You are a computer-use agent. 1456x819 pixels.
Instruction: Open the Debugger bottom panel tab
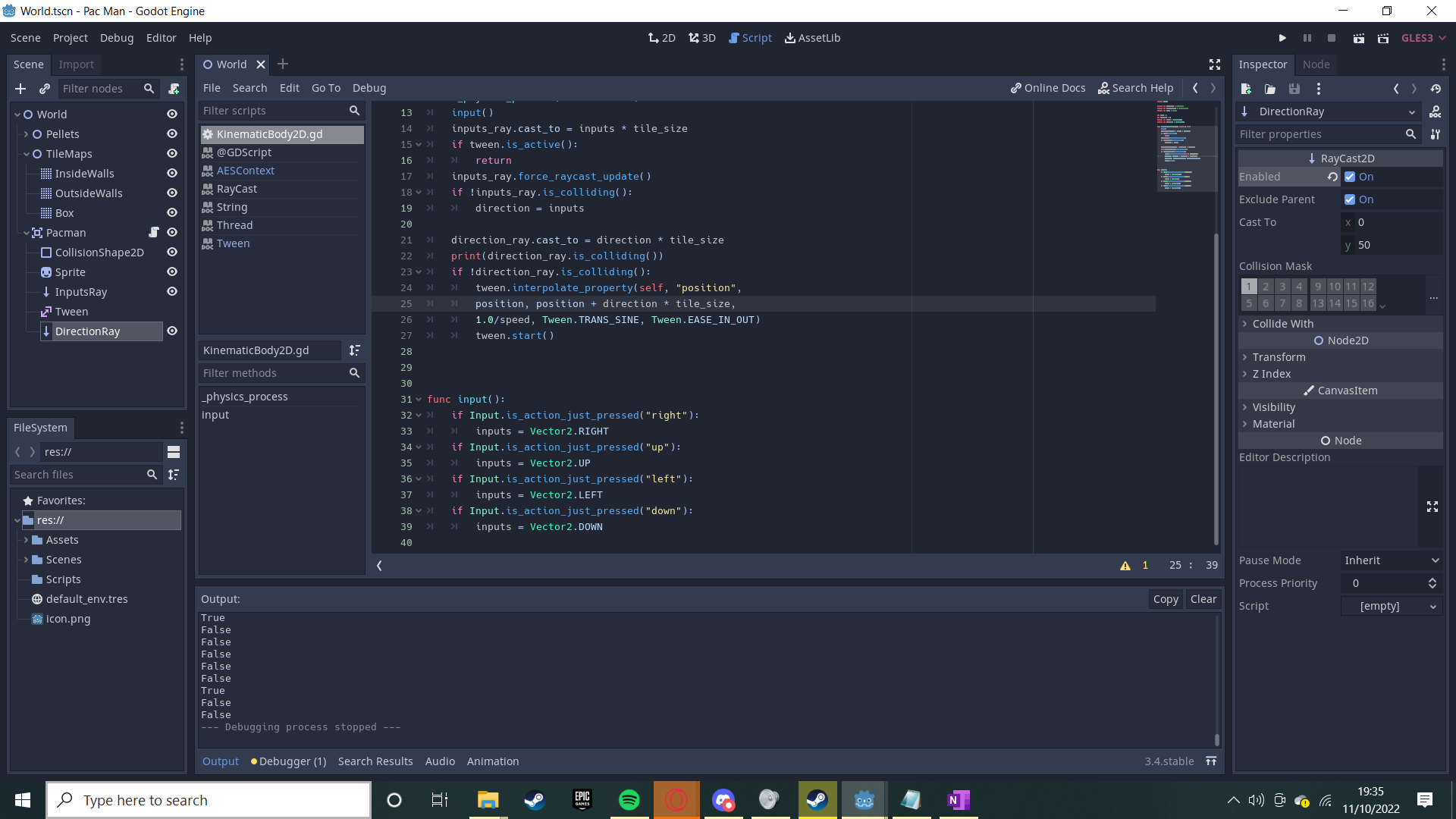pyautogui.click(x=289, y=761)
